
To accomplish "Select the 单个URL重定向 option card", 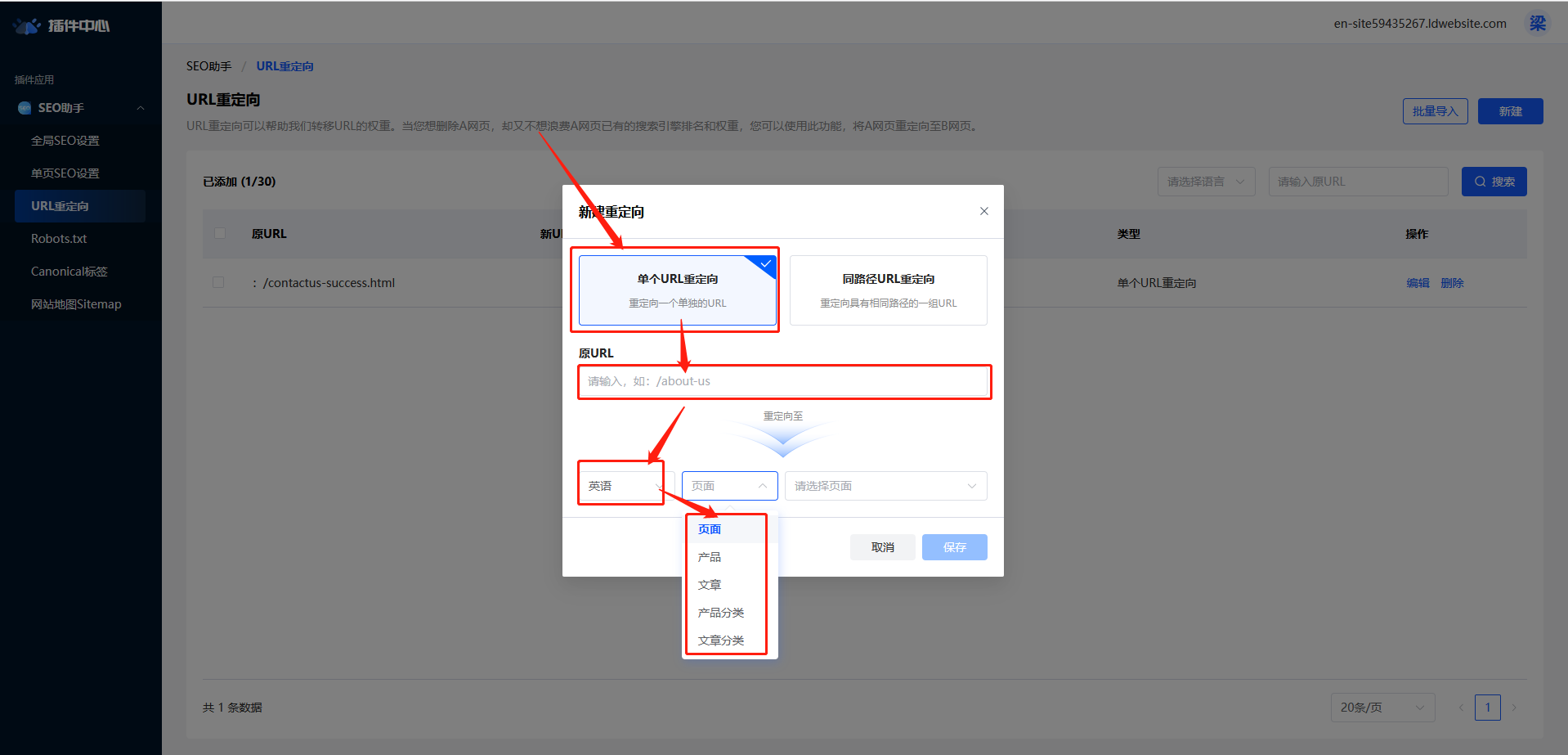I will tap(677, 290).
